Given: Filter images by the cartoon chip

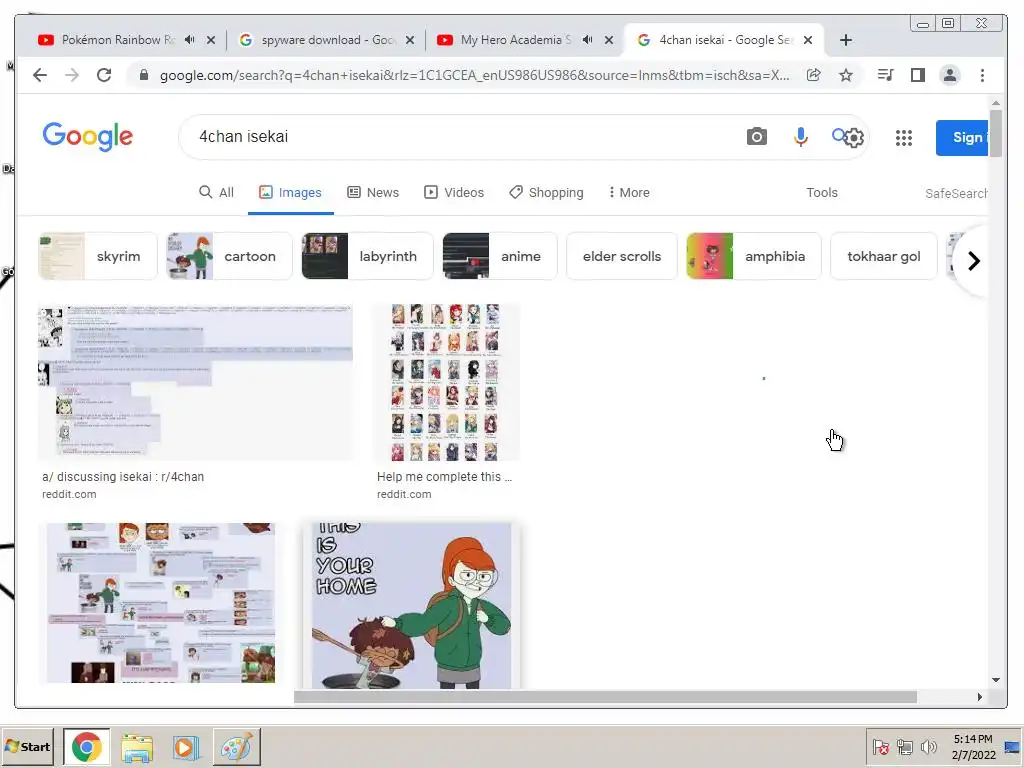Looking at the screenshot, I should point(229,256).
